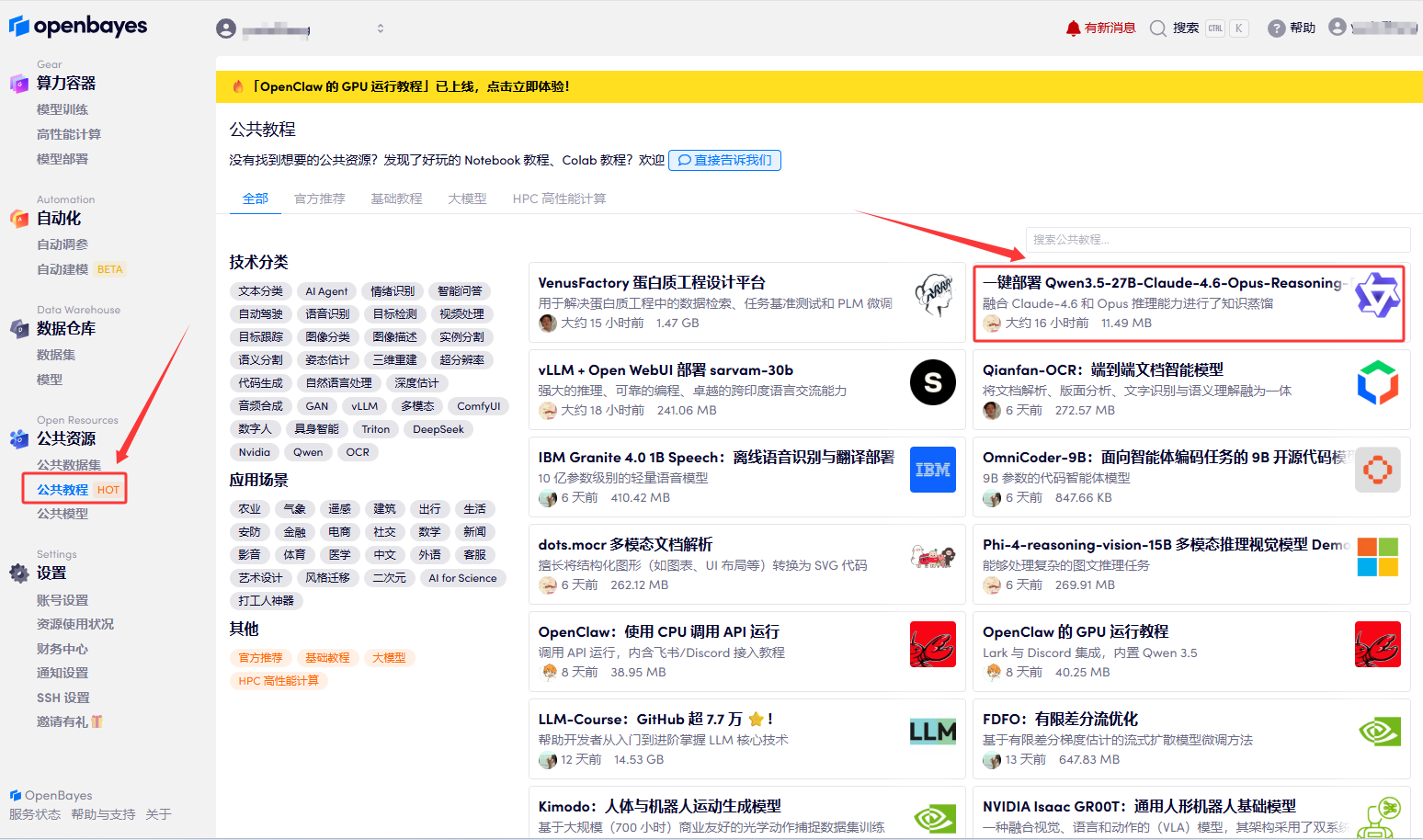This screenshot has width=1423, height=840.
Task: Click the Qianfan-OCR cube logo
Action: tap(1378, 382)
